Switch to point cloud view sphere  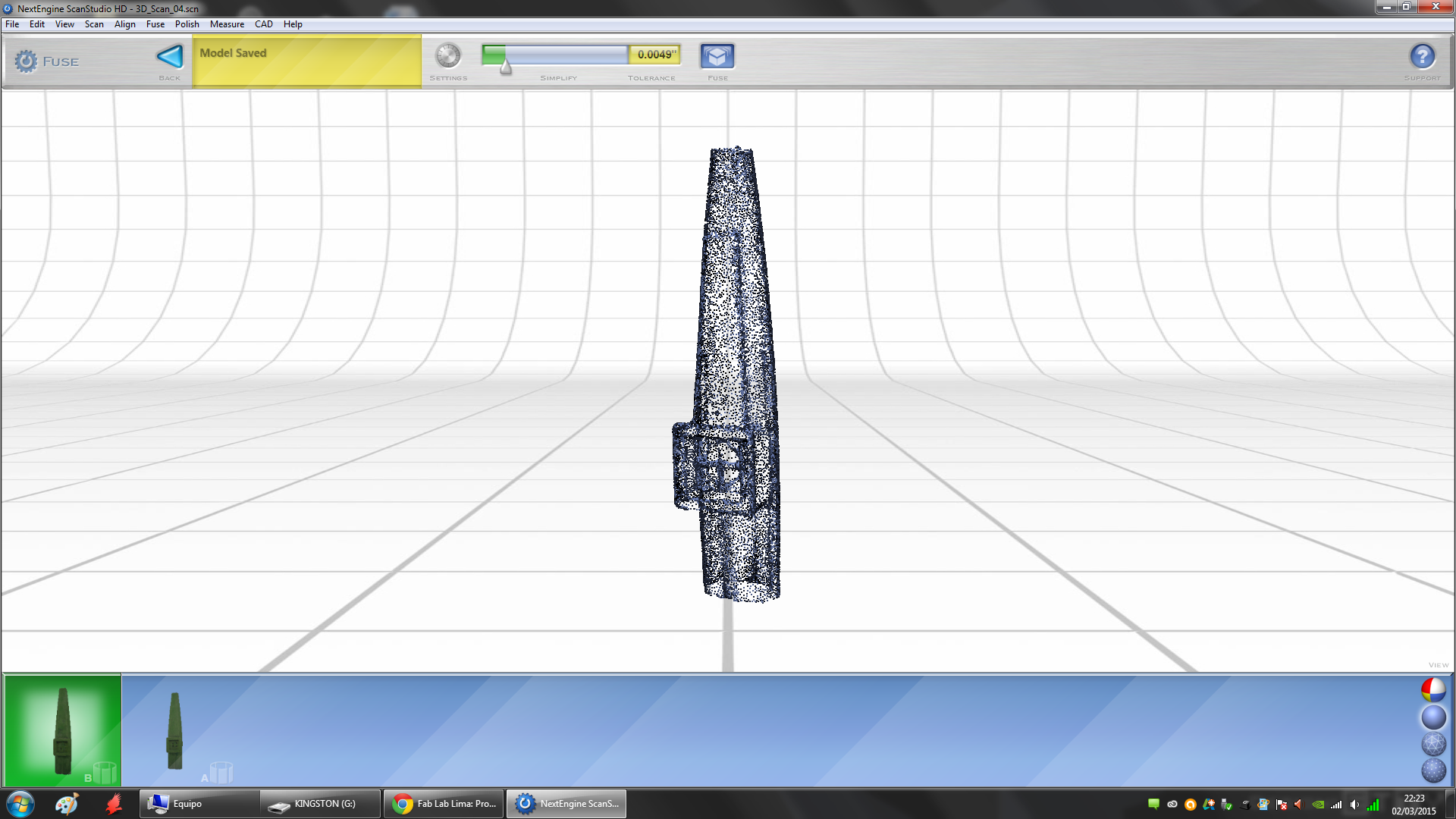[1432, 770]
